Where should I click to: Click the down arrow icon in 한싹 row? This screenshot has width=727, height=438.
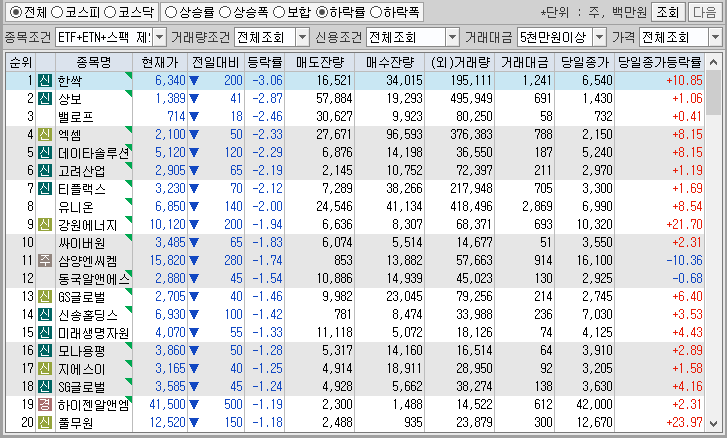[194, 81]
